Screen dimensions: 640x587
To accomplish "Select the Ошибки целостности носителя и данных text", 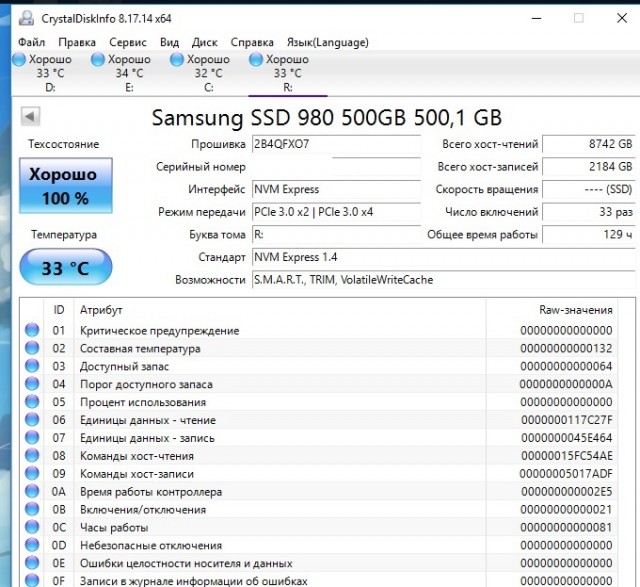I will pos(186,564).
